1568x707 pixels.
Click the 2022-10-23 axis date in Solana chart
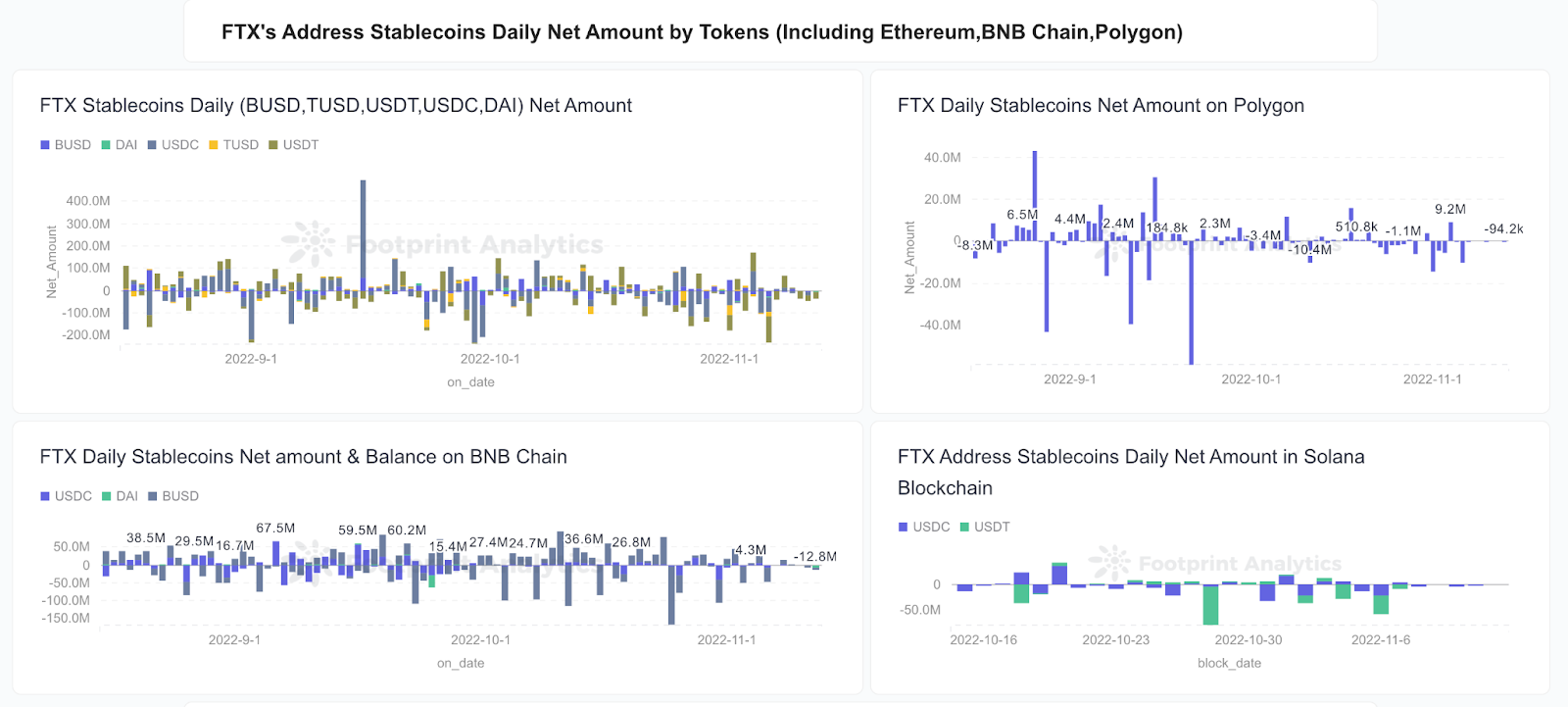(x=1115, y=640)
